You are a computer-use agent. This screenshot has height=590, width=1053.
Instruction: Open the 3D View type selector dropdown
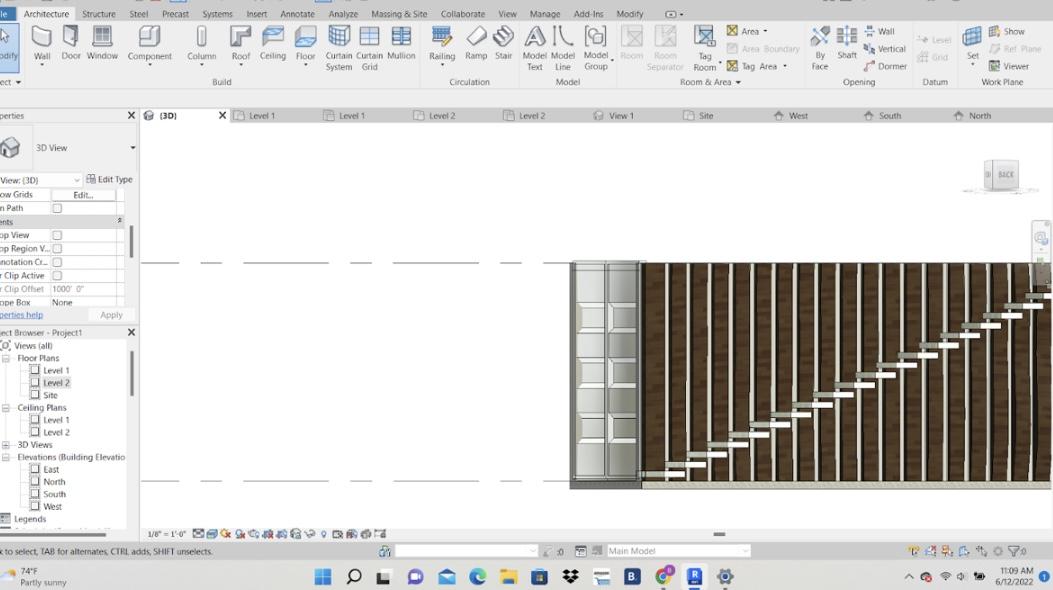click(x=132, y=148)
